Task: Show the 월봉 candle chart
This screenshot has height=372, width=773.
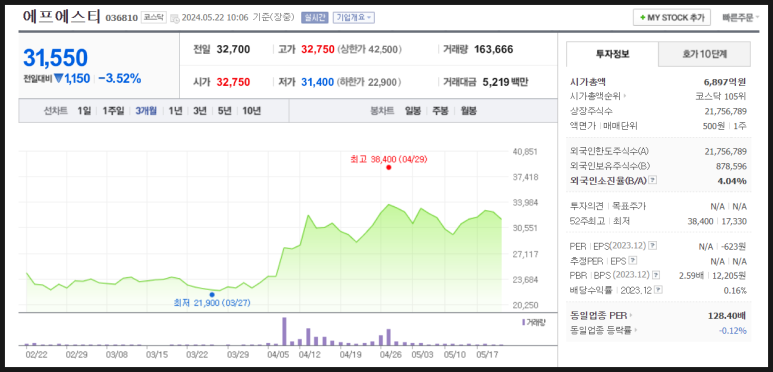Action: tap(468, 111)
